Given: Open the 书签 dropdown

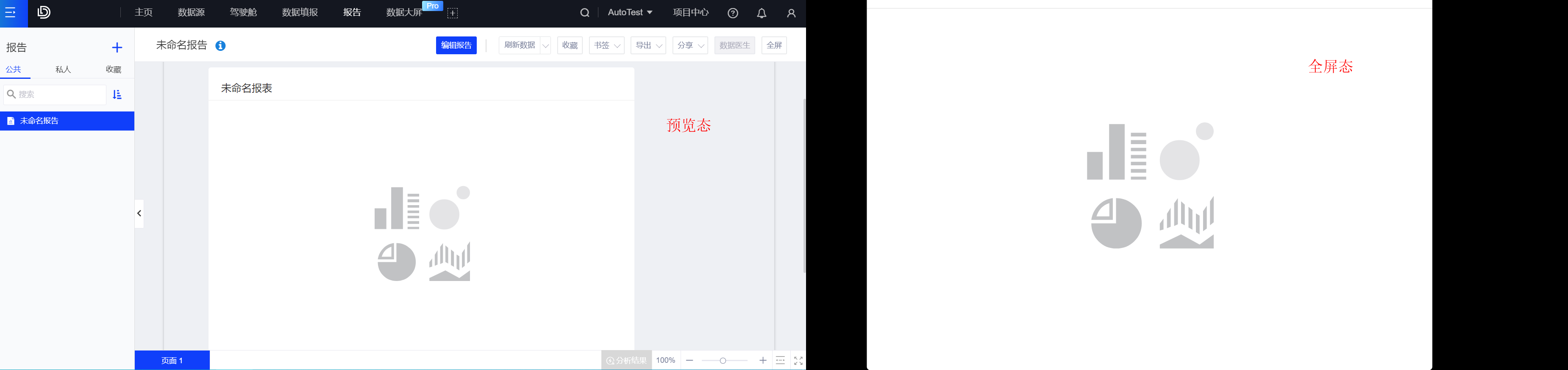Looking at the screenshot, I should 607,46.
